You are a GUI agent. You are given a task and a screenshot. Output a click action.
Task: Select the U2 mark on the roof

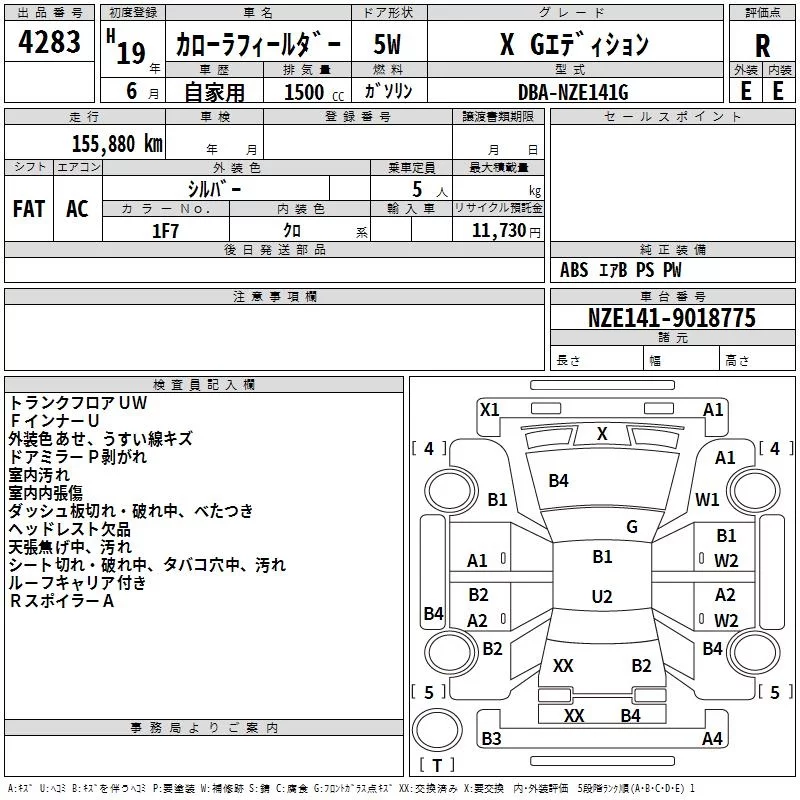tap(602, 596)
